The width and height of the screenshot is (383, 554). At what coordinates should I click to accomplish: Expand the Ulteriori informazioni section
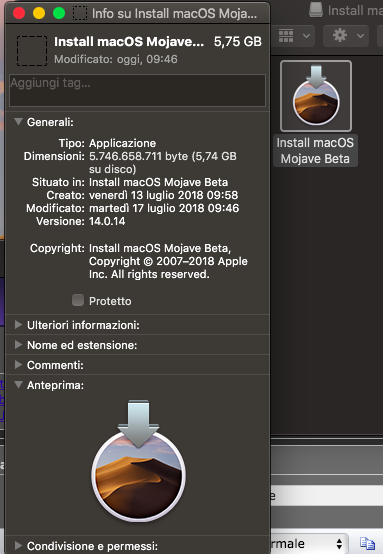(18, 325)
